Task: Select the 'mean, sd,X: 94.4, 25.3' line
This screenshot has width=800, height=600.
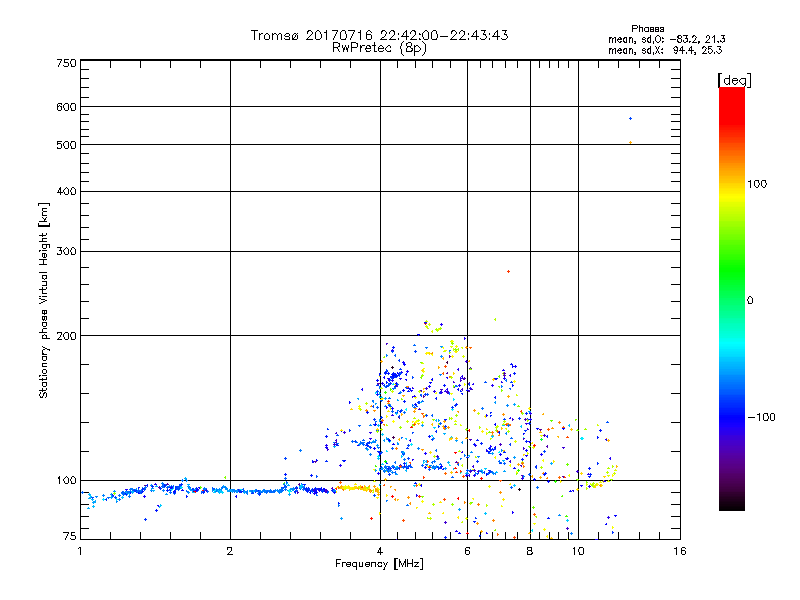Action: 665,50
